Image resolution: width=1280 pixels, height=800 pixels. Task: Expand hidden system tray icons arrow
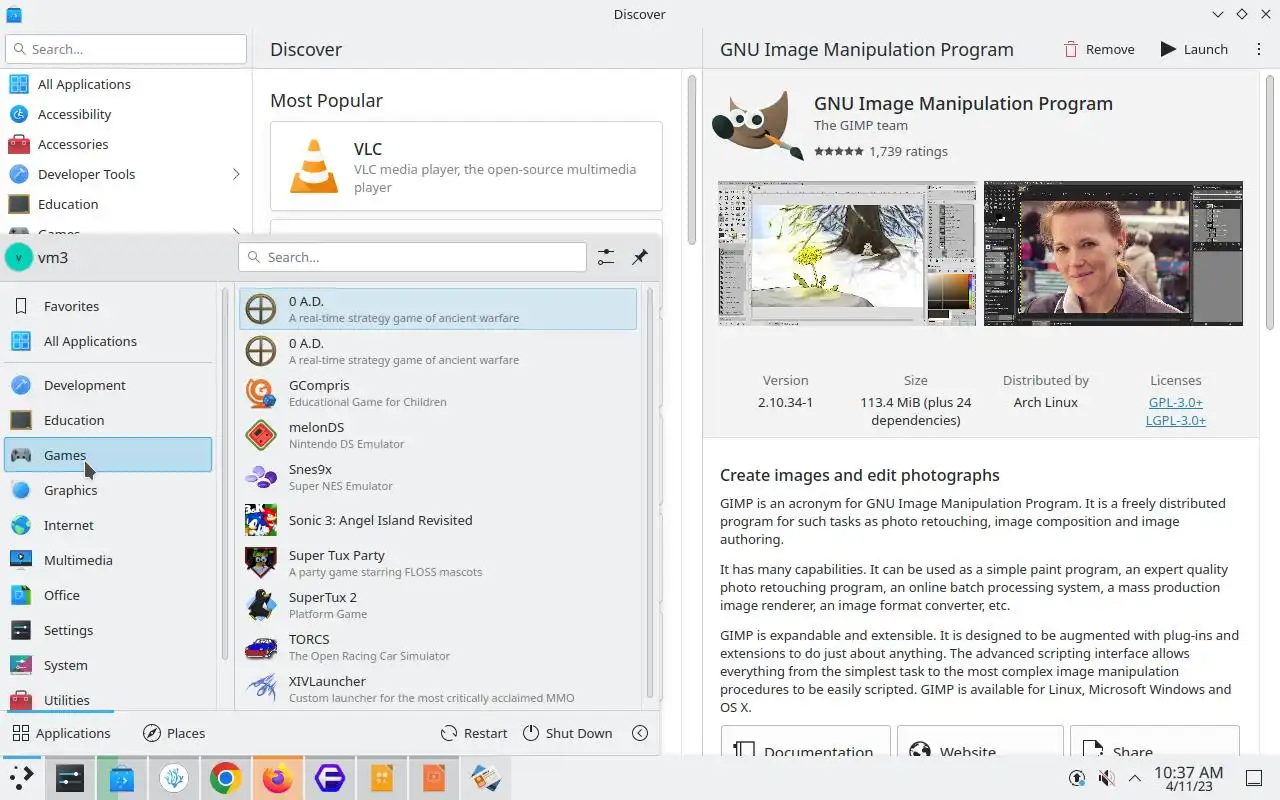point(1135,778)
